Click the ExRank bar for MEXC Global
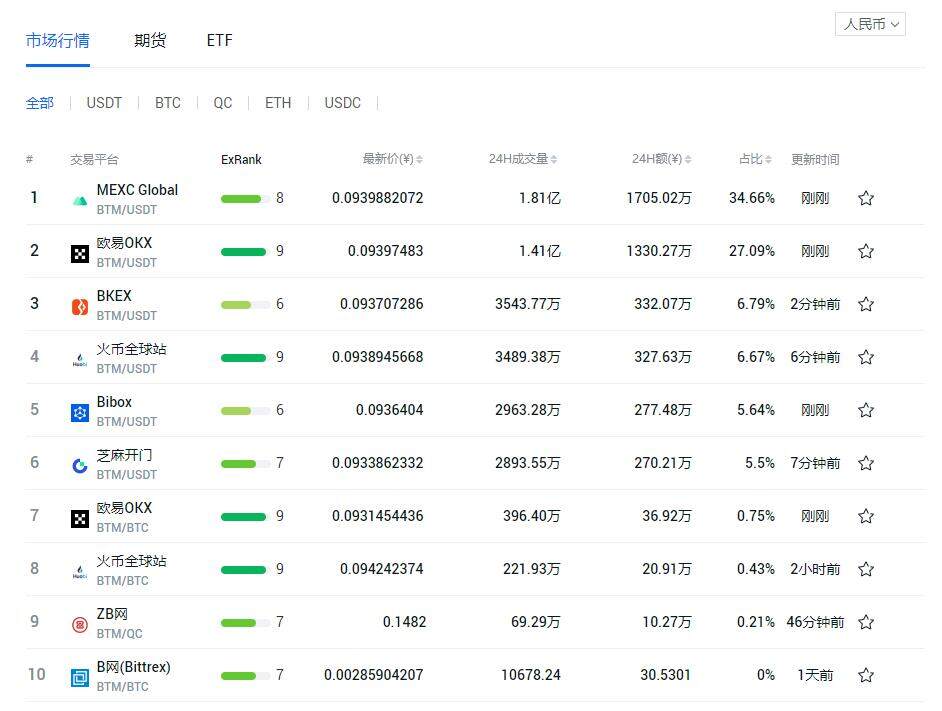 pos(240,198)
